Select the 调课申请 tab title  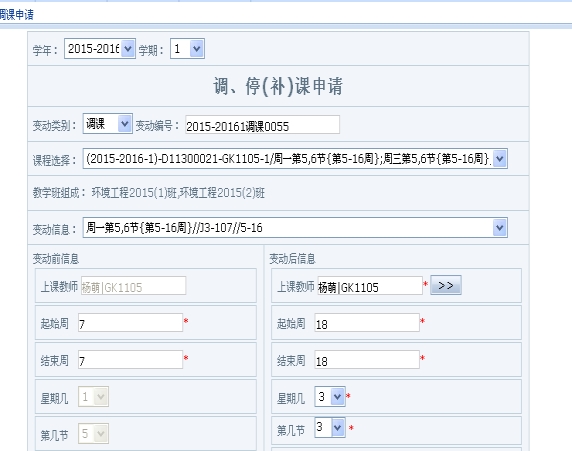(16, 15)
